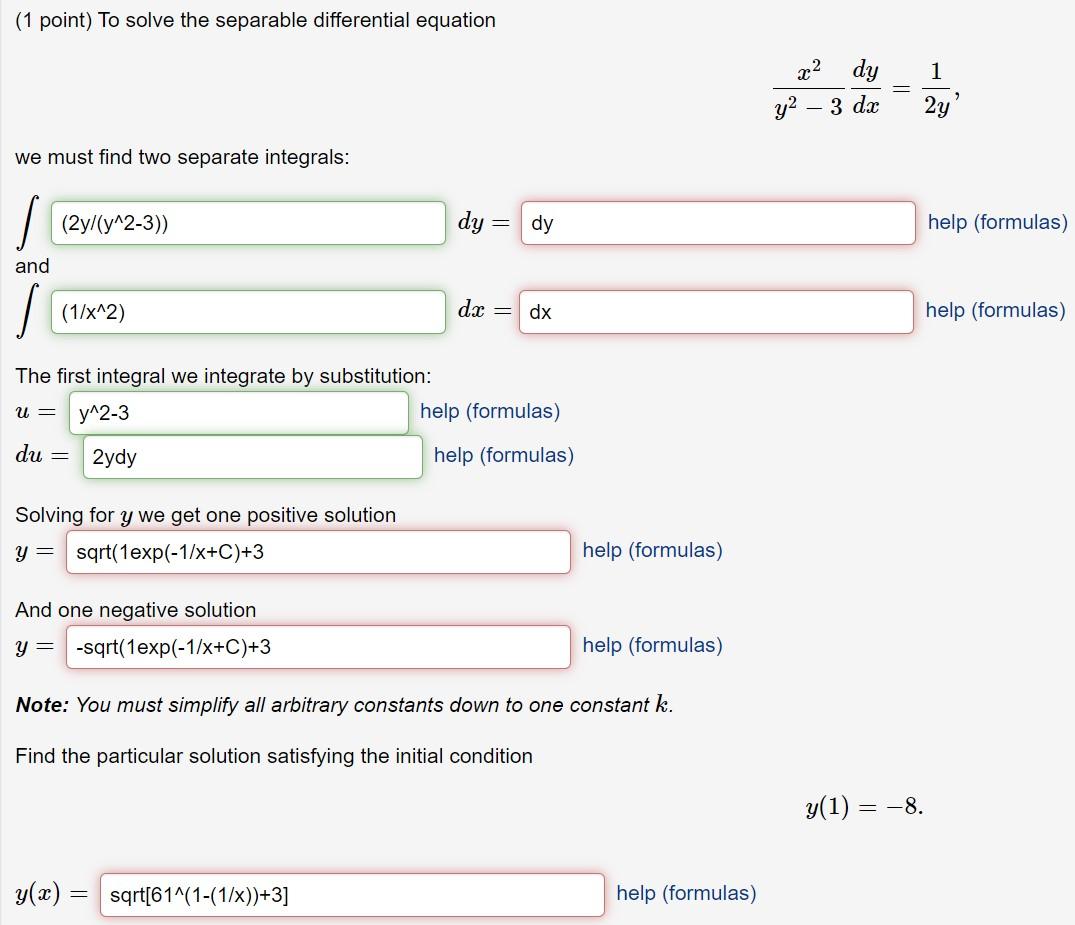Open help formulas for the negative solution
The height and width of the screenshot is (925, 1075).
(651, 645)
